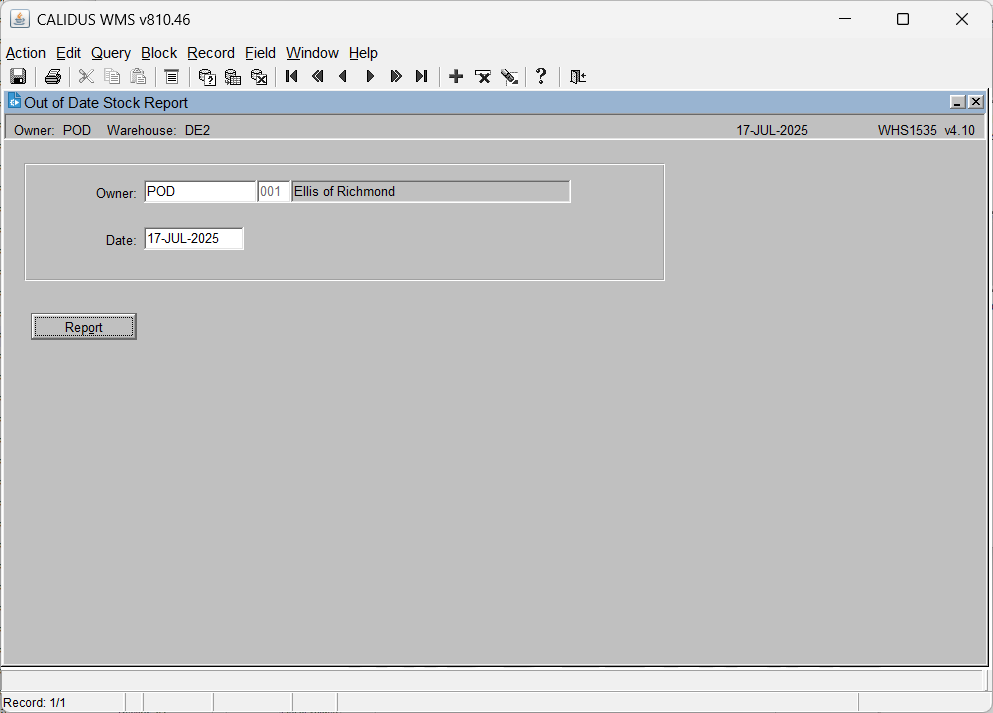The image size is (993, 713).
Task: Jump to last record arrow icon
Action: coord(422,77)
